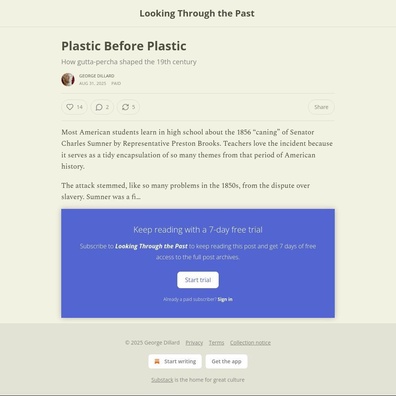This screenshot has width=396, height=396.
Task: Open the Privacy link in footer
Action: pyautogui.click(x=194, y=343)
